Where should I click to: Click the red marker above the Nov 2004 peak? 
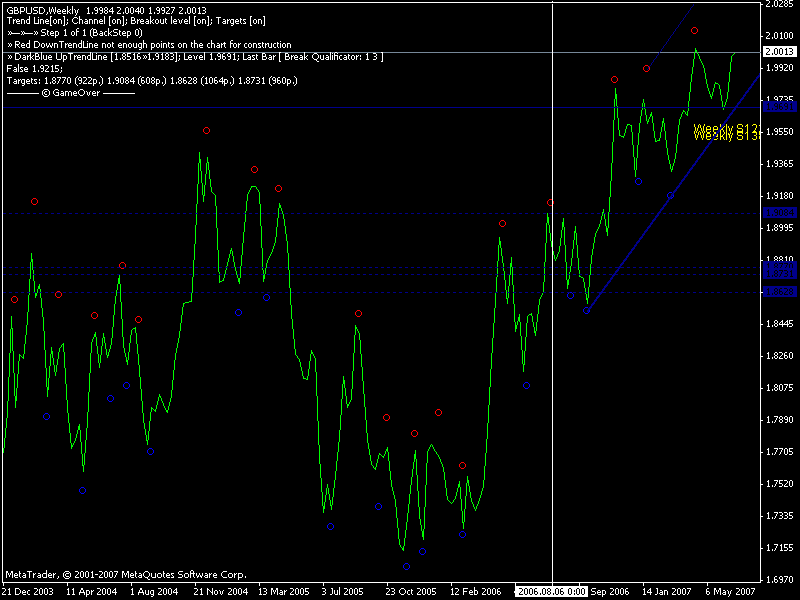pos(207,131)
